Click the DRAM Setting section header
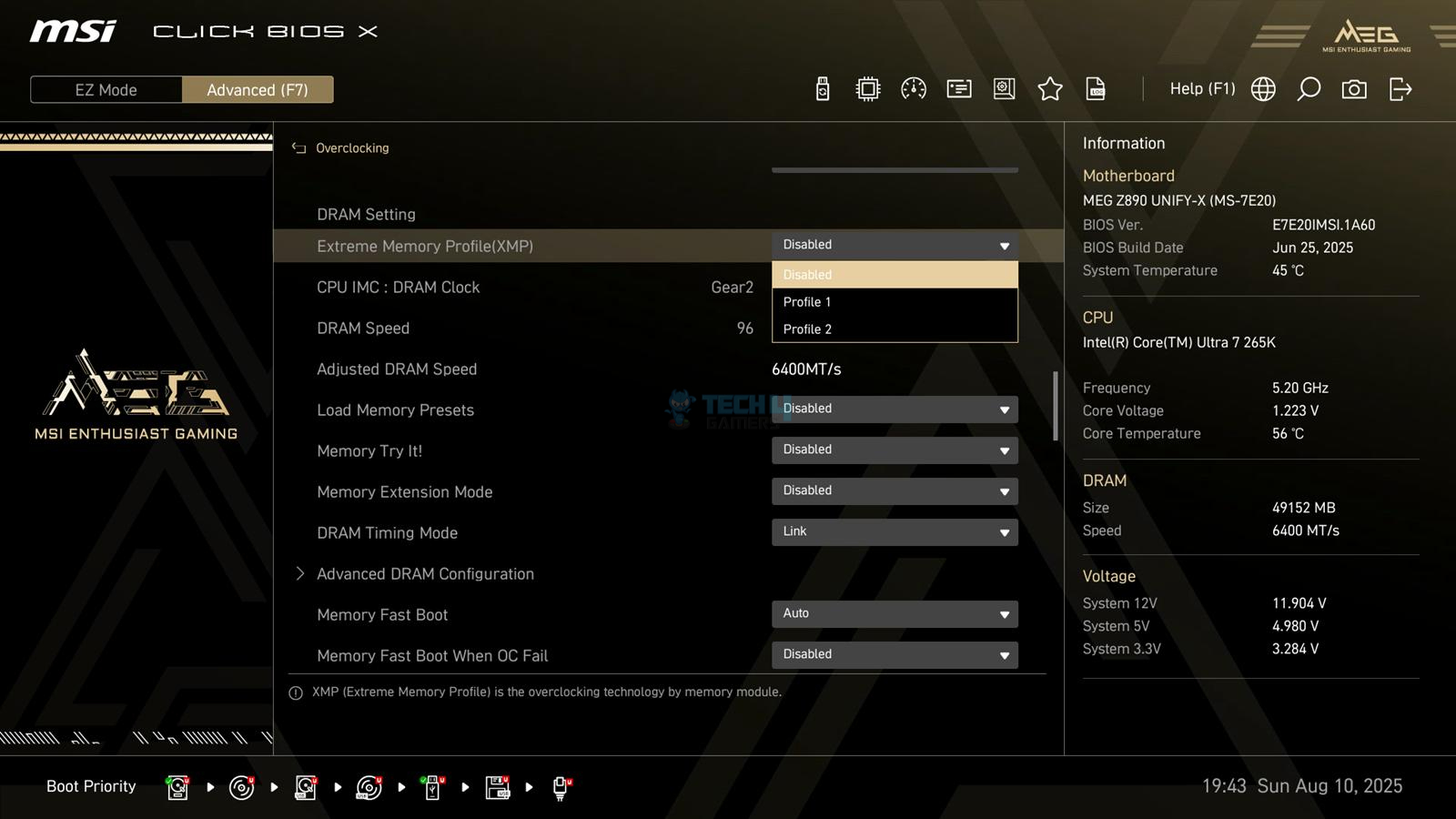Viewport: 1456px width, 819px height. [366, 215]
